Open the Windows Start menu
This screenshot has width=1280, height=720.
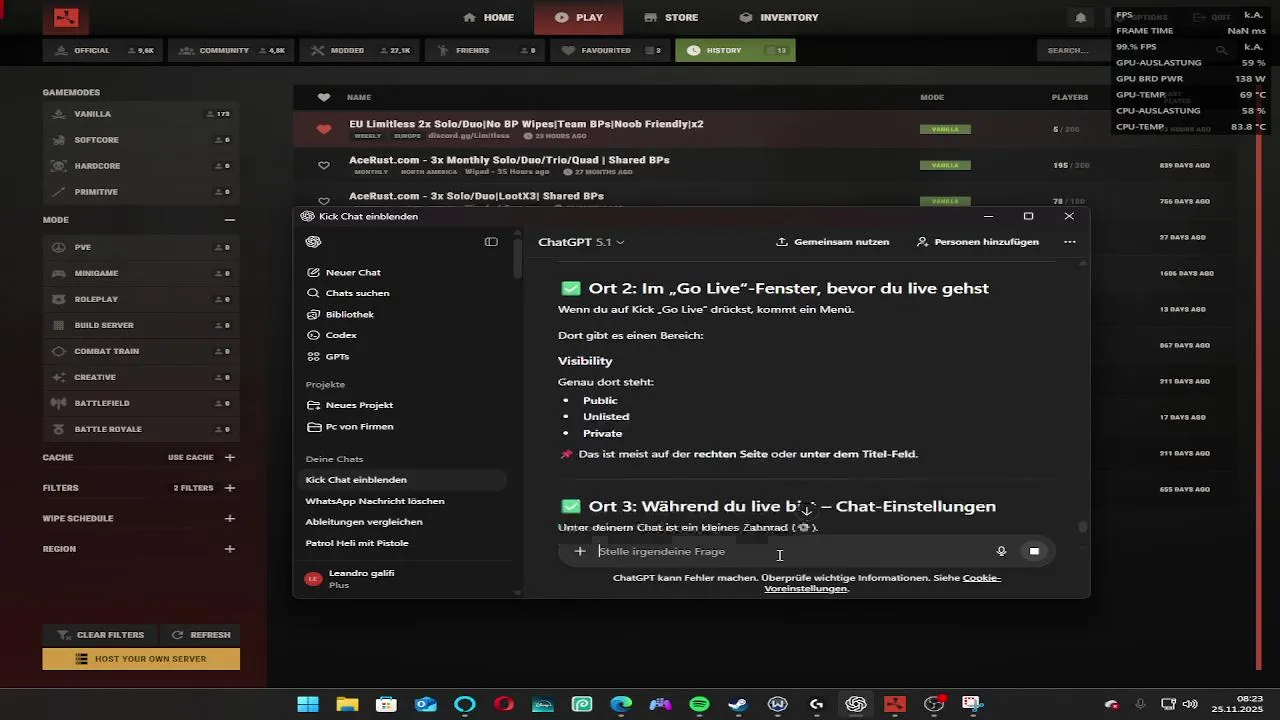[x=308, y=704]
